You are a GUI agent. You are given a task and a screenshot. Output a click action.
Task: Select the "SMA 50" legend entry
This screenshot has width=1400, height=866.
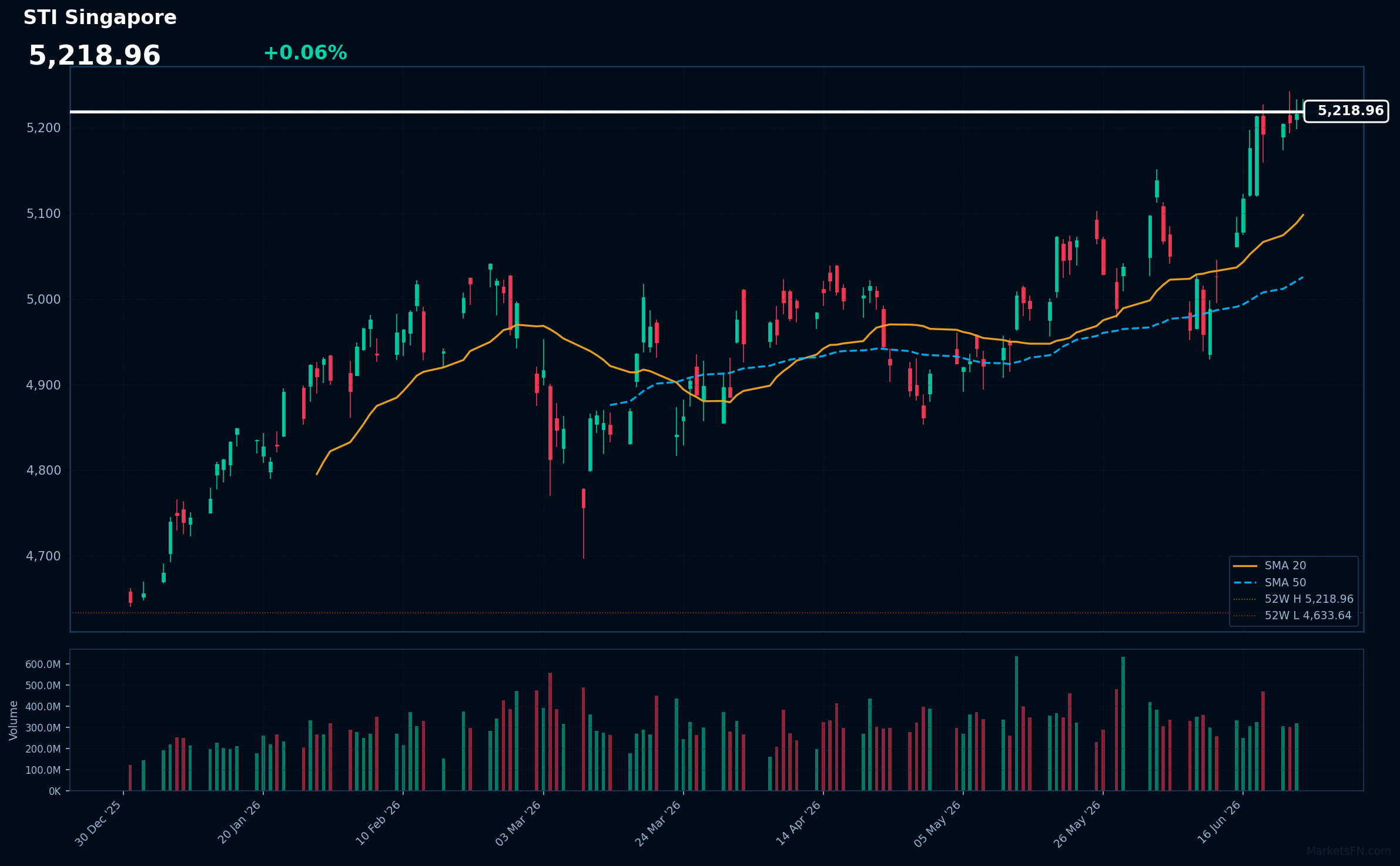pos(1270,583)
